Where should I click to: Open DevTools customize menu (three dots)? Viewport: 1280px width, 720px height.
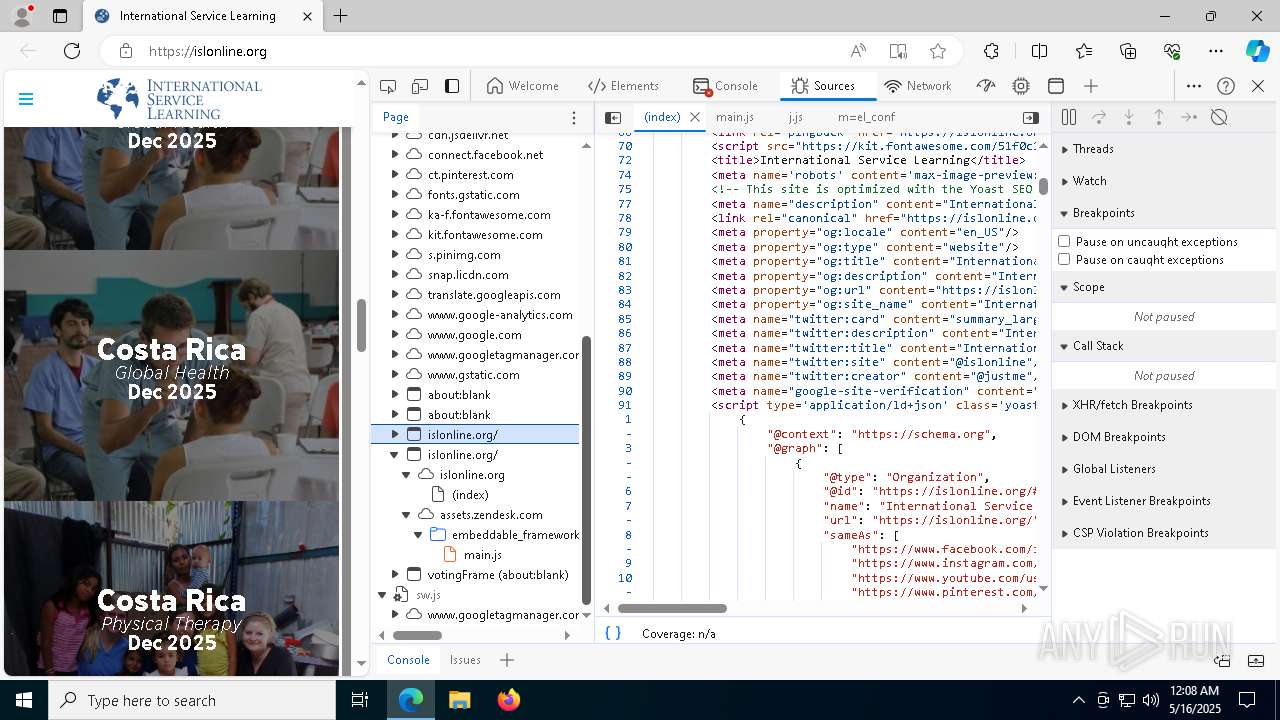tap(1194, 86)
